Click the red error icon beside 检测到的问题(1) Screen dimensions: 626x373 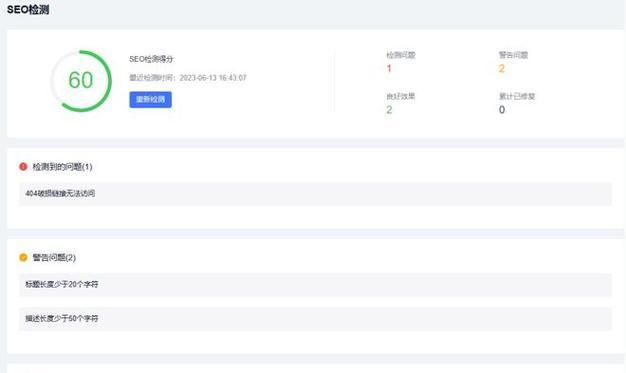(x=23, y=167)
